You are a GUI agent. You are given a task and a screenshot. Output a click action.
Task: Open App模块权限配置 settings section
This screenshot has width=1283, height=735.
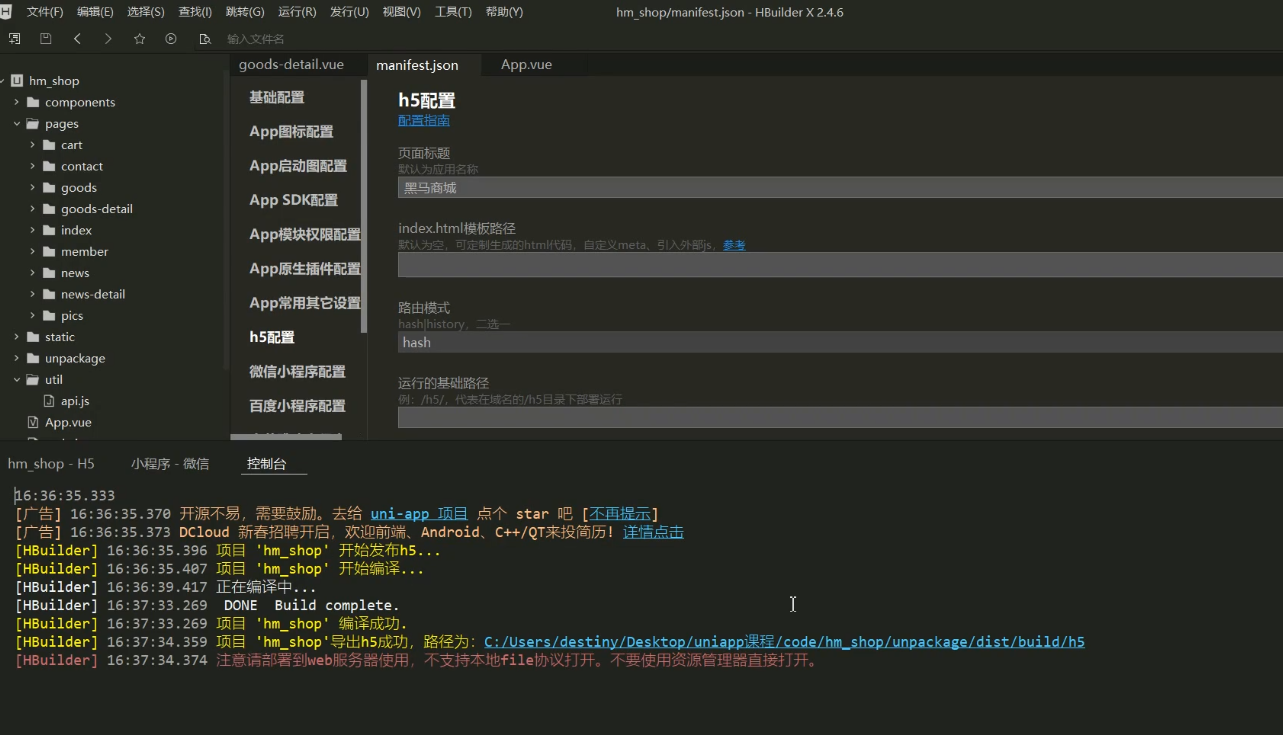(305, 235)
